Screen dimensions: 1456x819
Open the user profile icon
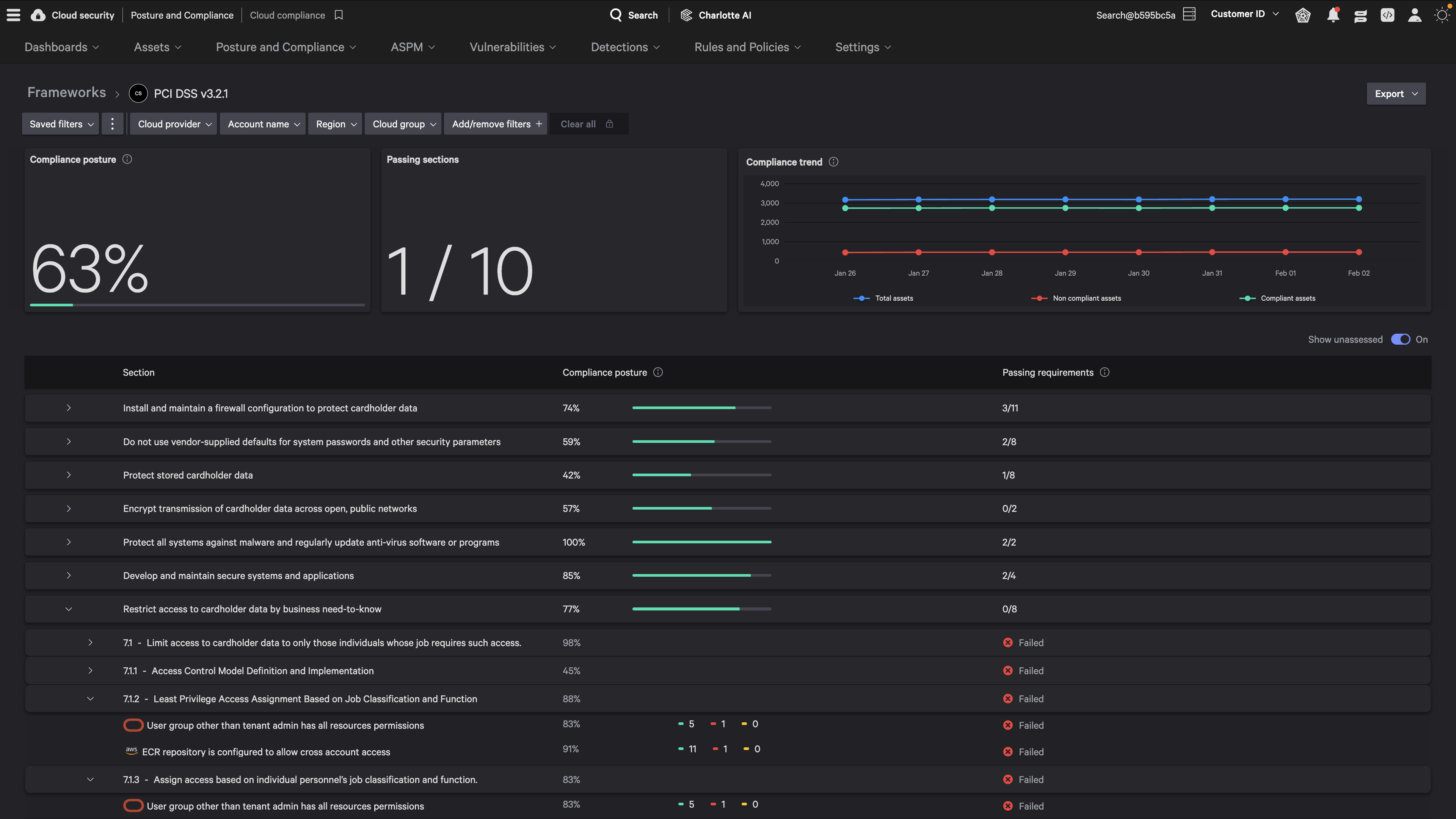1414,15
